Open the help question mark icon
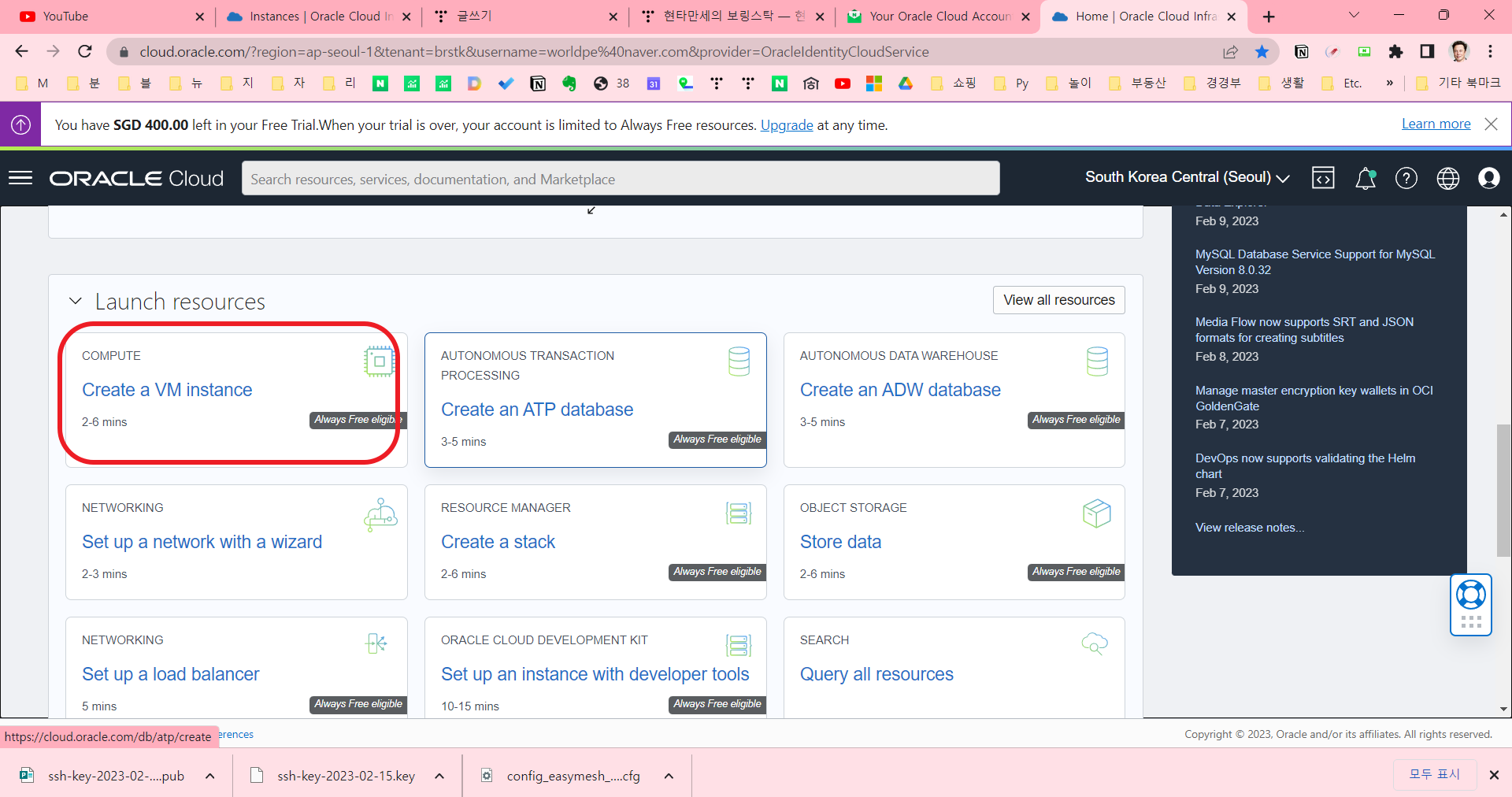 click(1406, 179)
